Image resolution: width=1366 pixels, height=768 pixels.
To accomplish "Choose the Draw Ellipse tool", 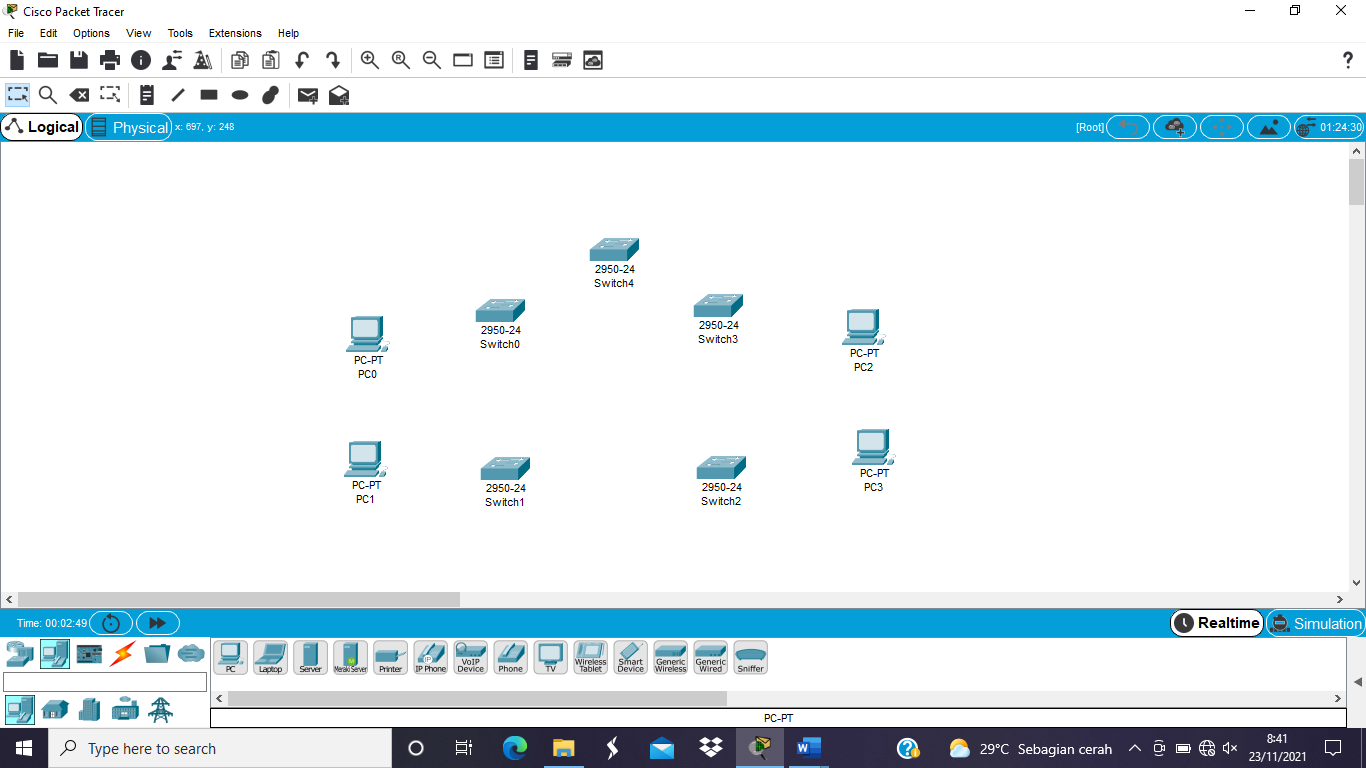I will 240,95.
